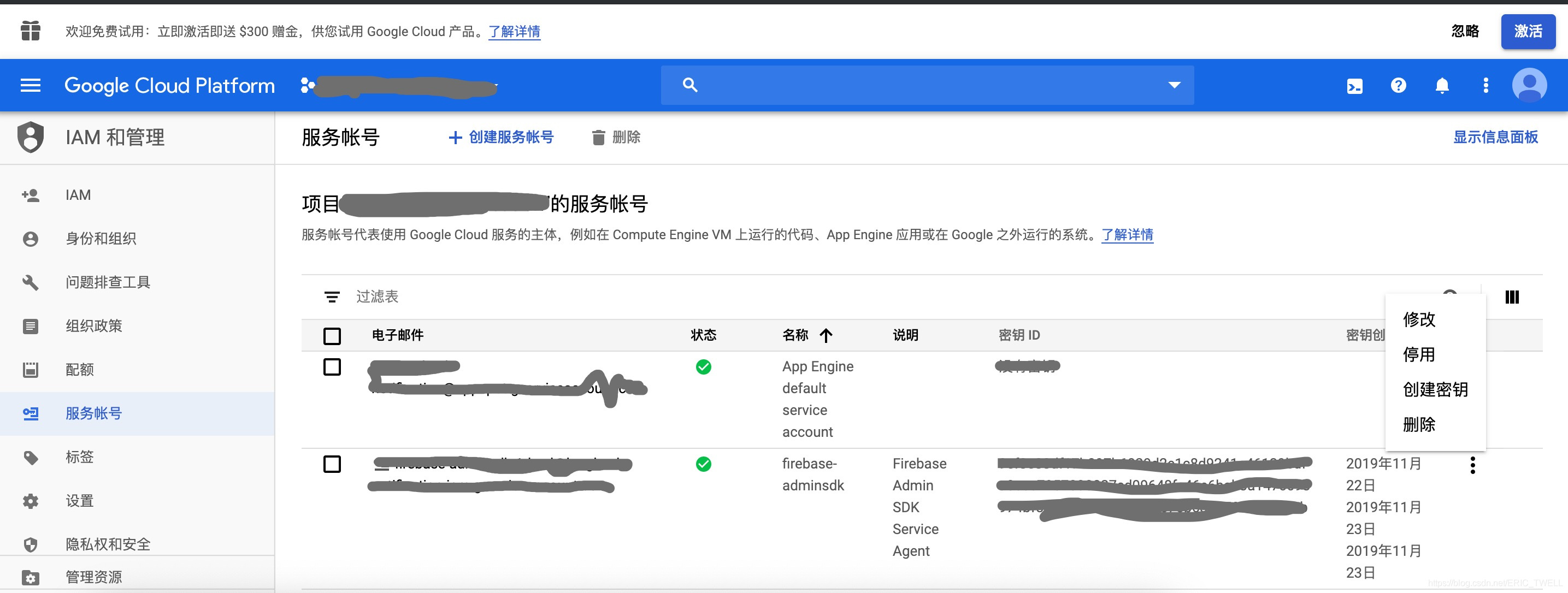Choose 创建密钥 in the context menu
Image resolution: width=1568 pixels, height=593 pixels.
point(1435,389)
